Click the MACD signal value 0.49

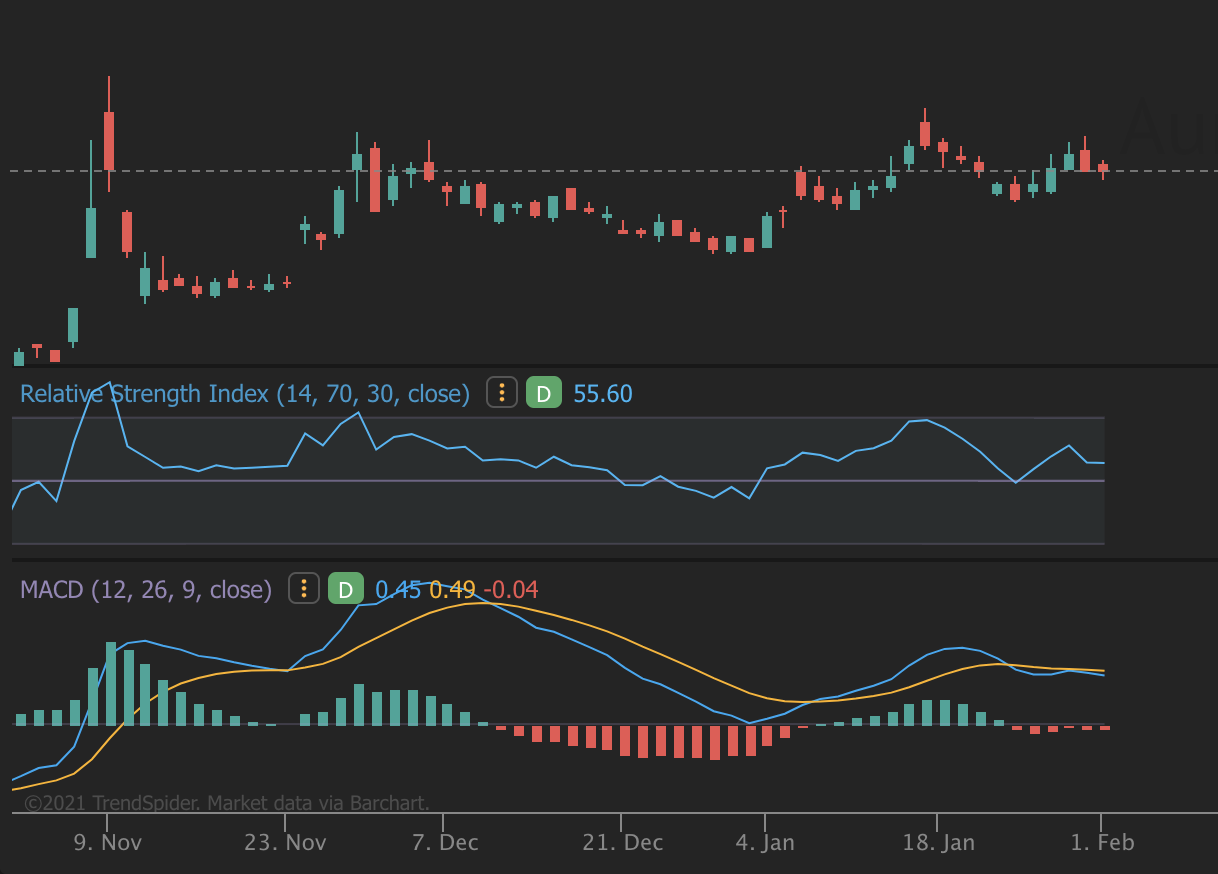[x=452, y=590]
